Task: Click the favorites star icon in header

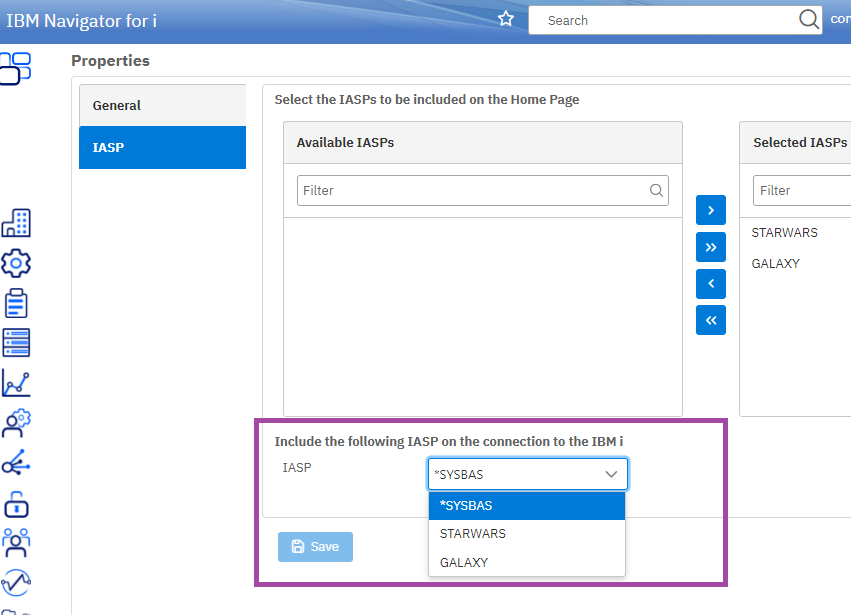Action: tap(506, 19)
